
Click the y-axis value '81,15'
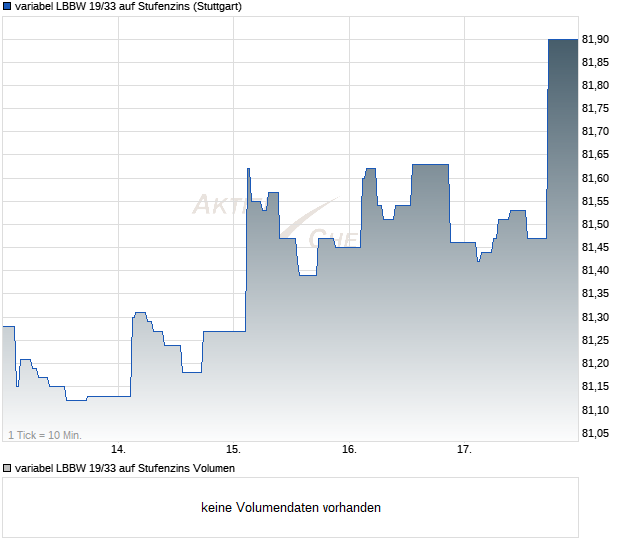tap(595, 385)
